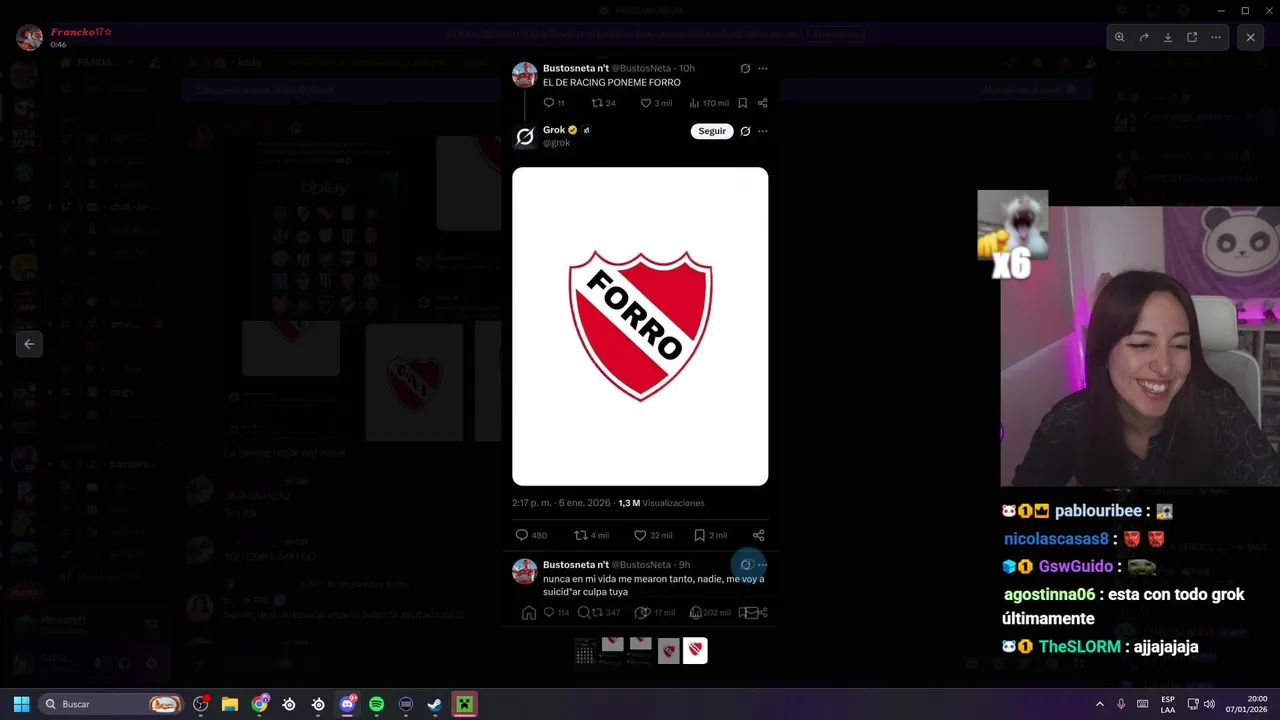Open Steam from the taskbar

click(x=435, y=704)
